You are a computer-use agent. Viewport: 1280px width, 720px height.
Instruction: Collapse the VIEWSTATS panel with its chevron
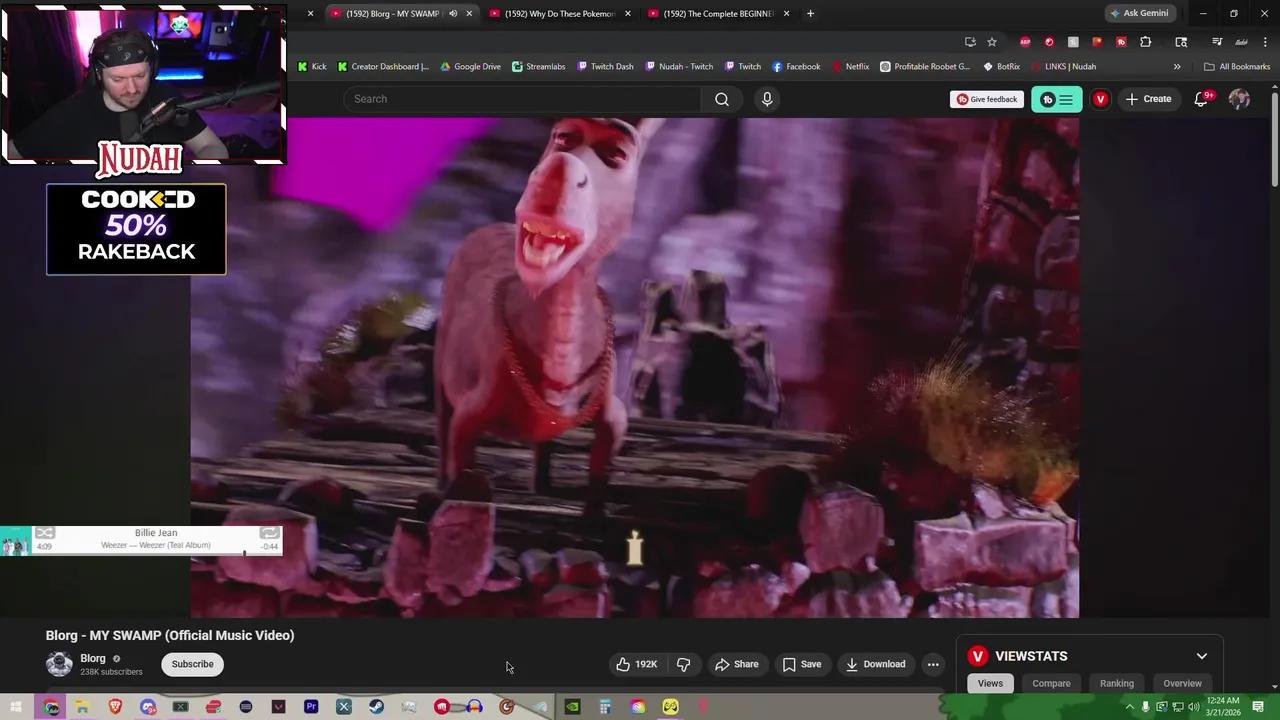click(1202, 656)
